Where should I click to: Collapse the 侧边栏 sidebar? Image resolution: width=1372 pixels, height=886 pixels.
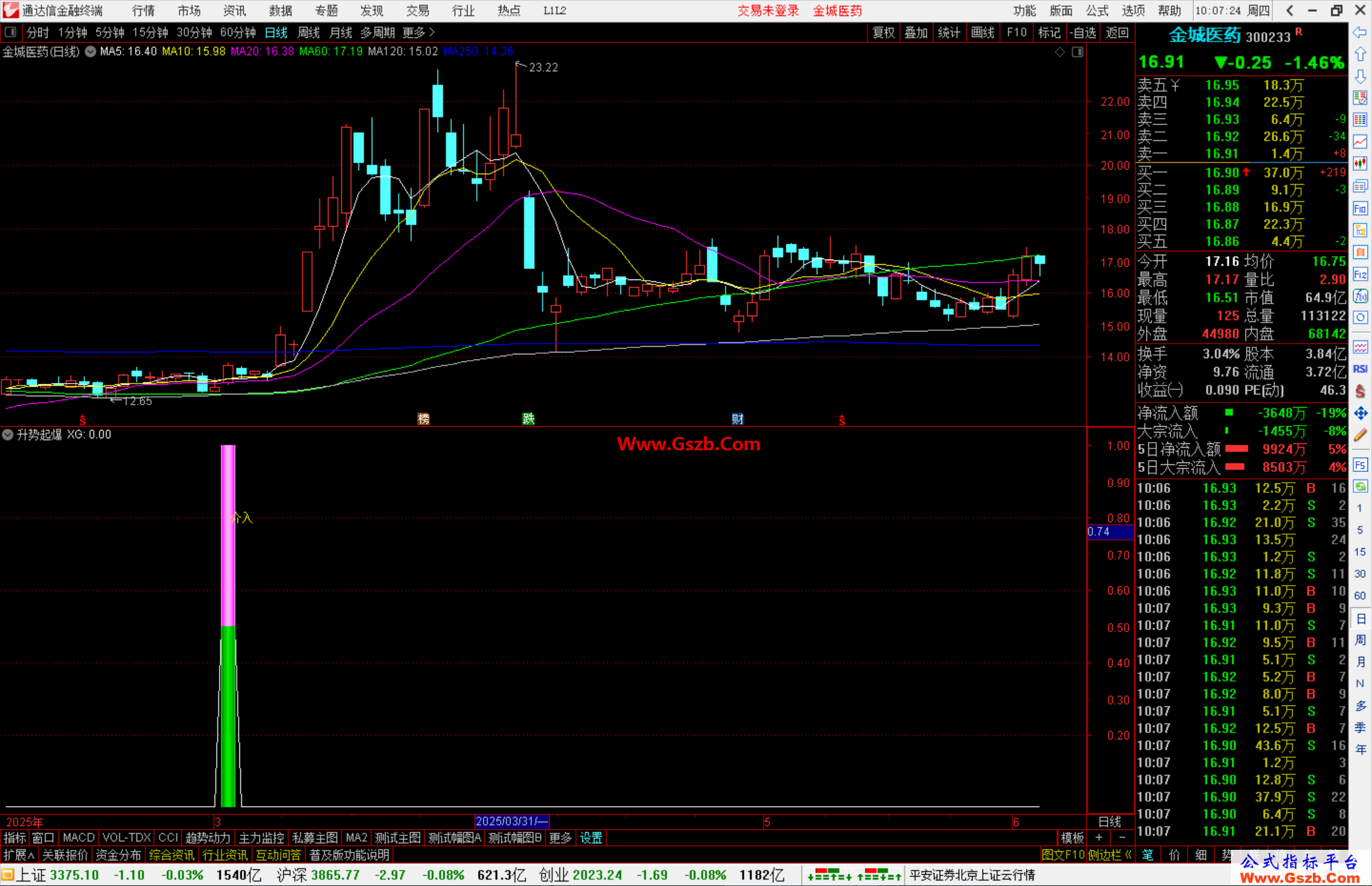click(x=1110, y=855)
